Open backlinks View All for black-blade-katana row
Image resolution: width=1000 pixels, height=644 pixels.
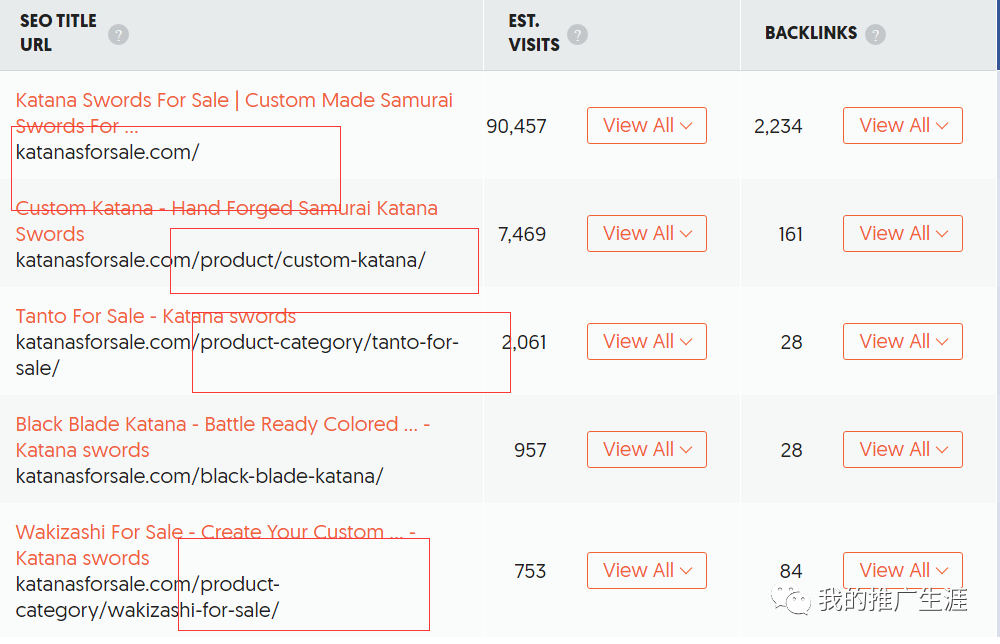[x=902, y=450]
